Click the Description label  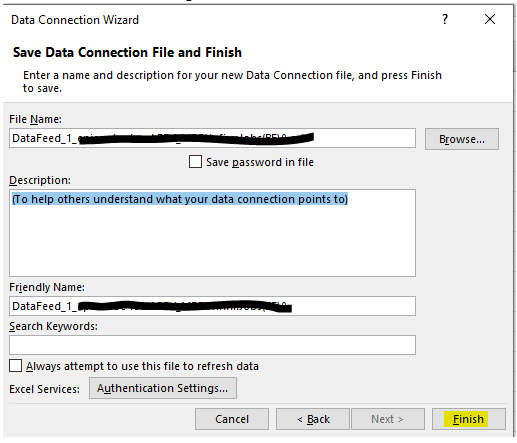(x=40, y=180)
